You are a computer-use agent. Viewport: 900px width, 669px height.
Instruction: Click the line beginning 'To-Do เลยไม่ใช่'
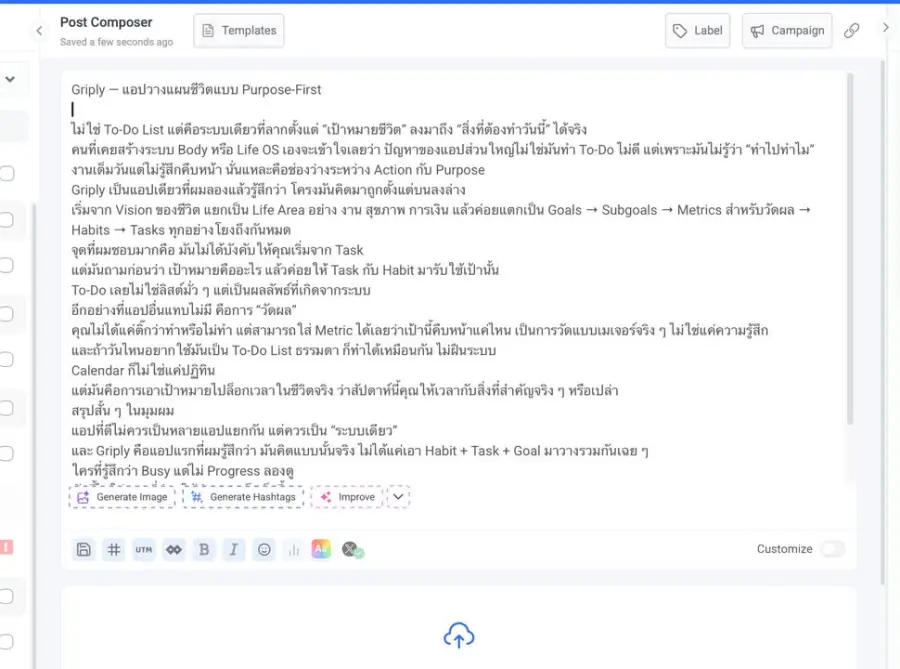tap(221, 290)
